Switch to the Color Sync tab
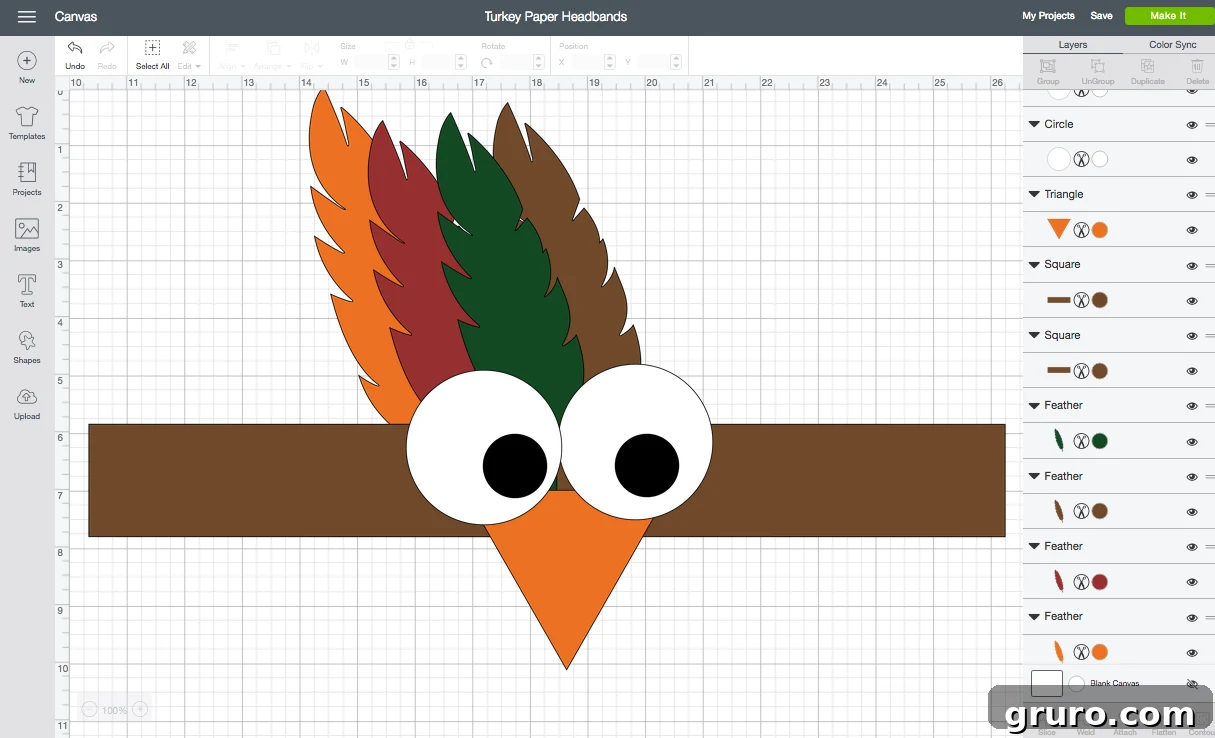The width and height of the screenshot is (1215, 738). click(x=1172, y=45)
